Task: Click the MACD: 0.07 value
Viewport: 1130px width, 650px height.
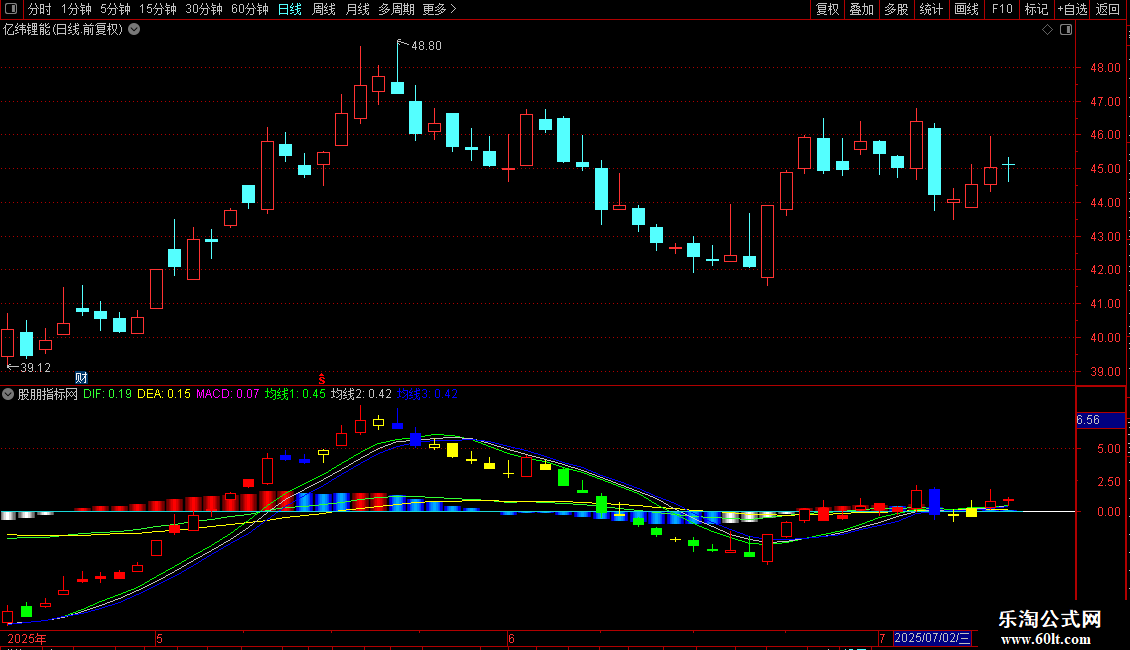Action: pos(228,394)
